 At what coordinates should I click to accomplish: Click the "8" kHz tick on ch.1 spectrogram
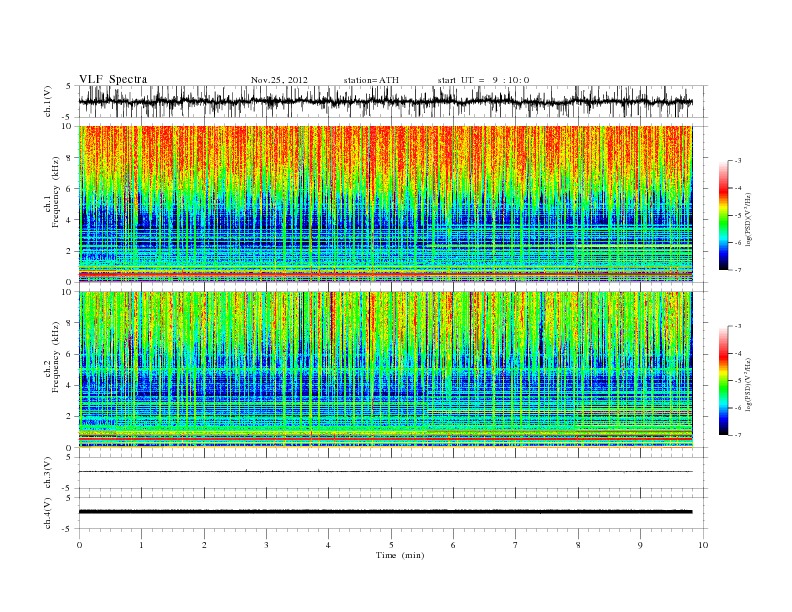(x=69, y=158)
